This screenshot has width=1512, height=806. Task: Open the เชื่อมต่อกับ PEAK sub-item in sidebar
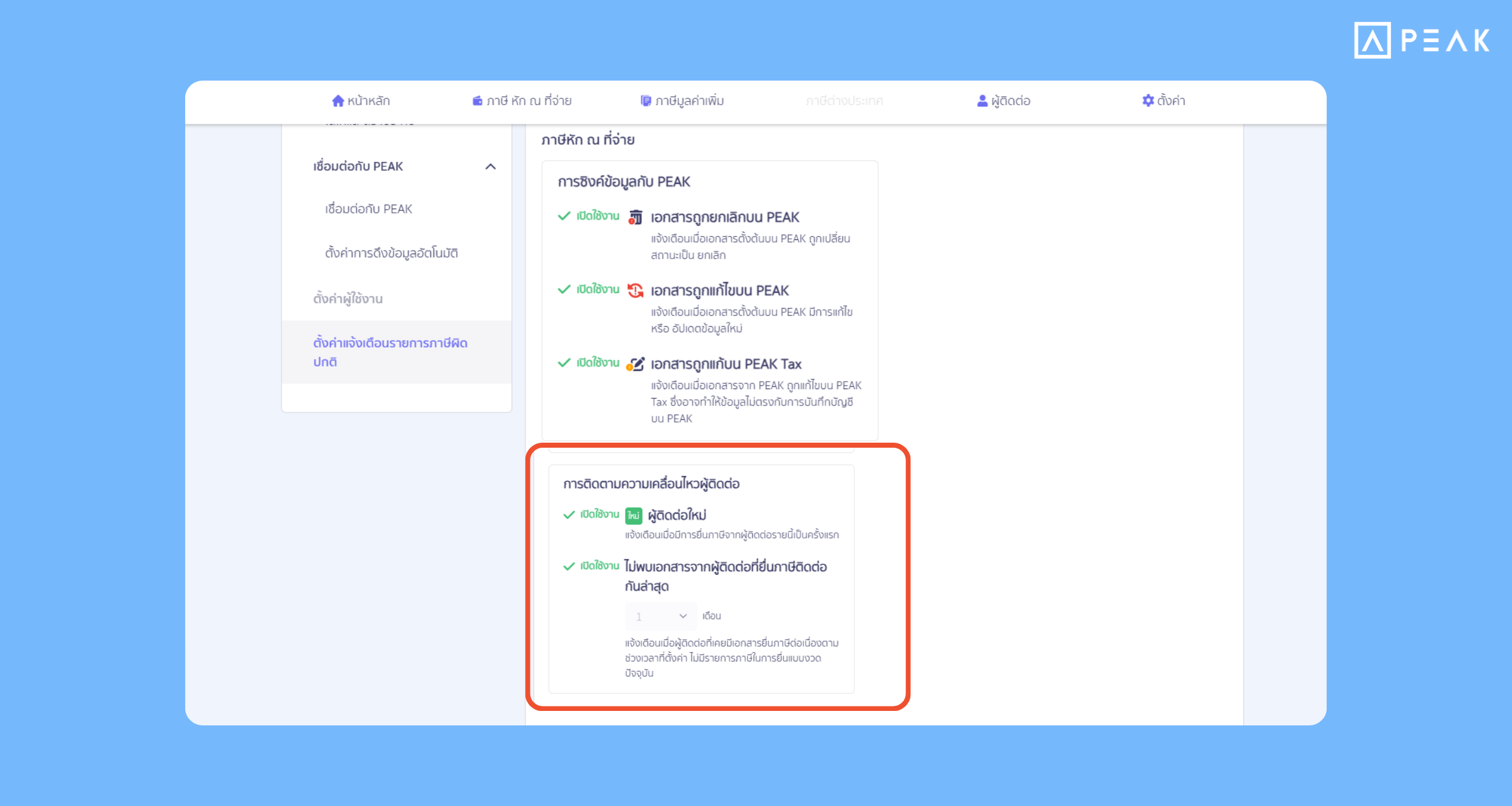point(369,209)
